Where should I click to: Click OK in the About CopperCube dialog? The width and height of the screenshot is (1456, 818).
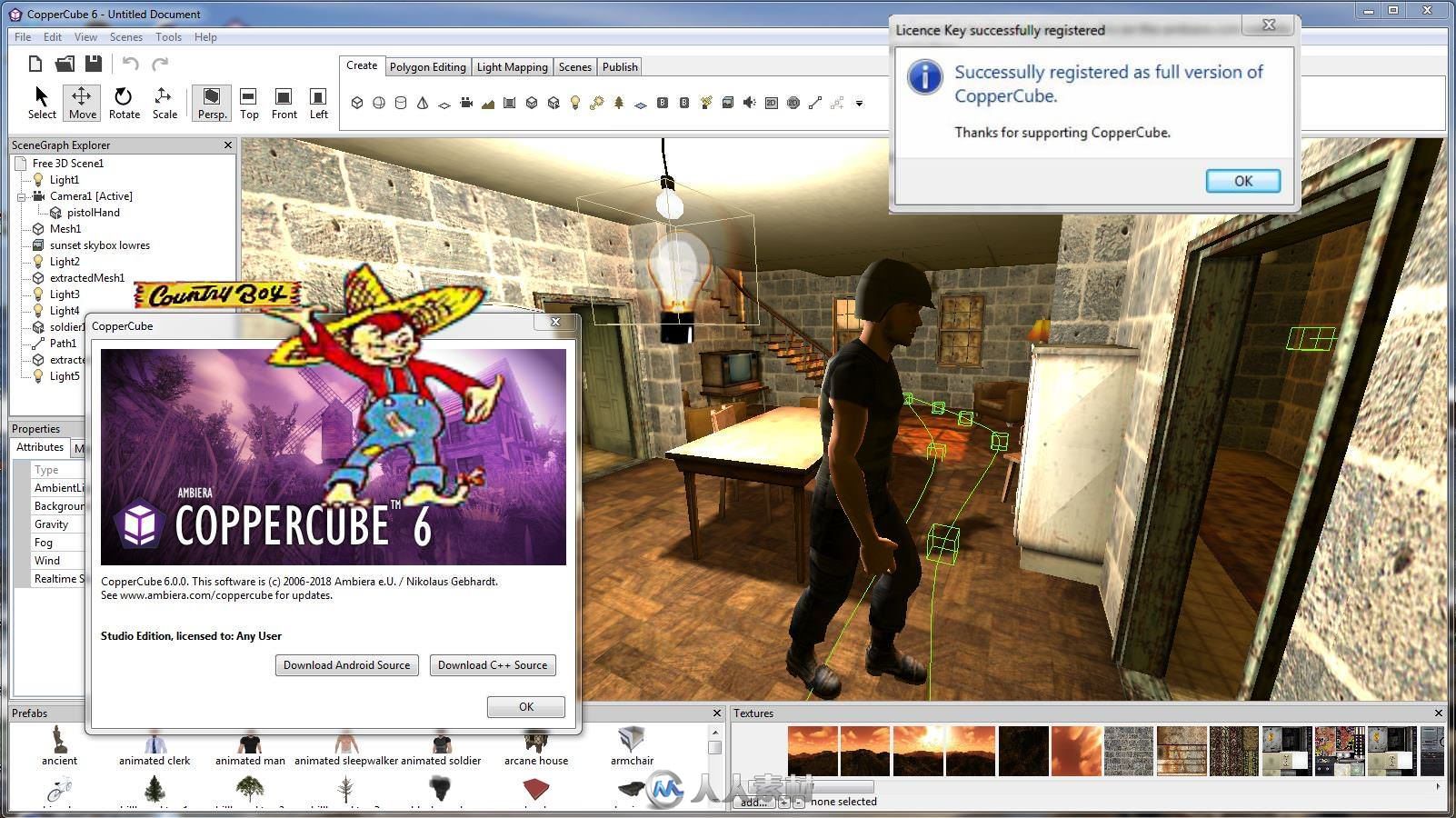click(x=525, y=707)
